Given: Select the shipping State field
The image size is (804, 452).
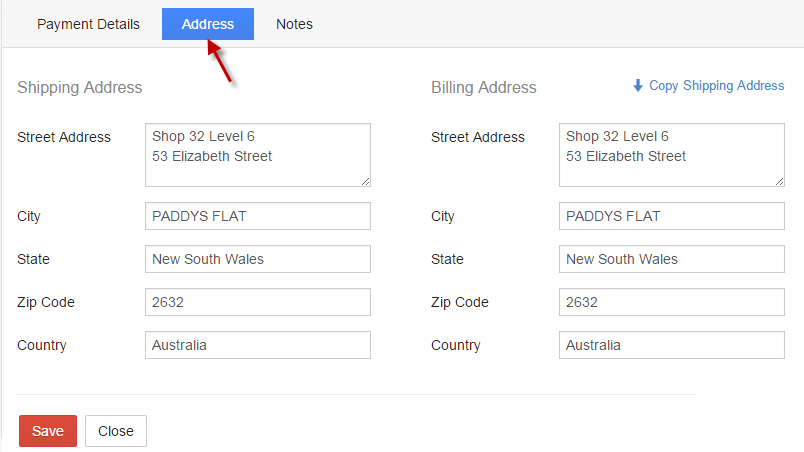Looking at the screenshot, I should (258, 259).
